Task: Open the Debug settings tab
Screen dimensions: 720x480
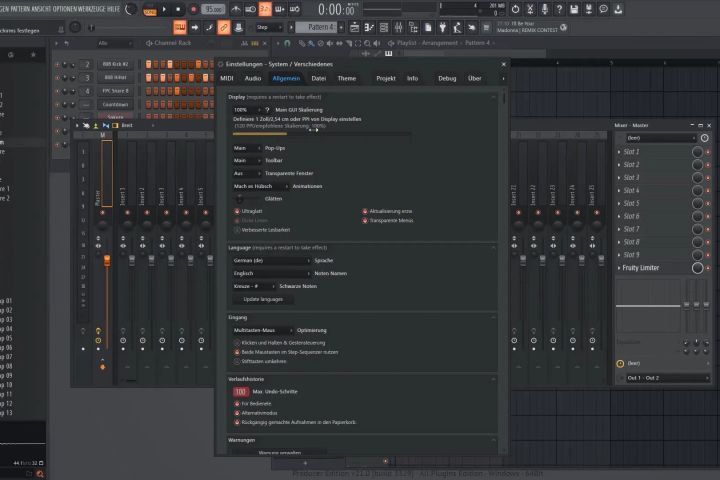Action: point(447,79)
